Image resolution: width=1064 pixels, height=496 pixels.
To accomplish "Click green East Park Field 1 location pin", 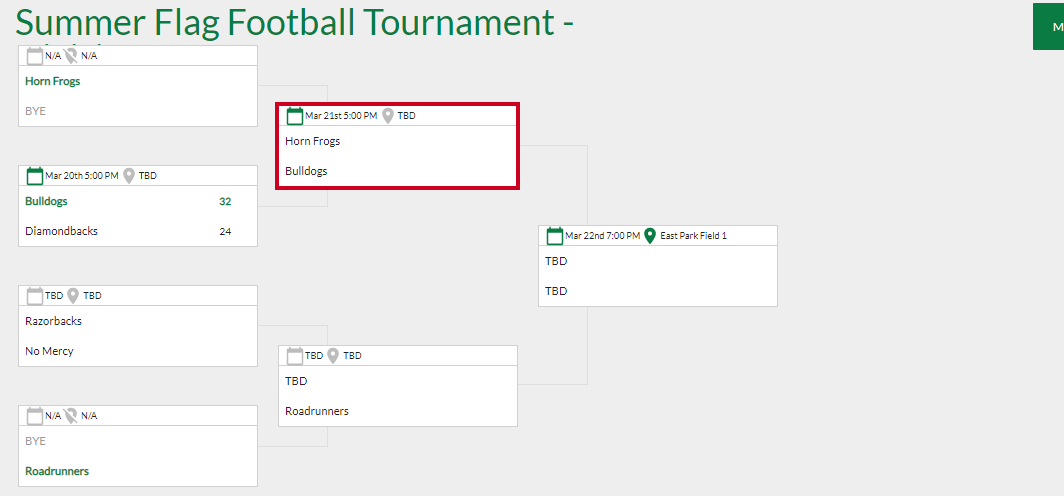I will (x=649, y=236).
